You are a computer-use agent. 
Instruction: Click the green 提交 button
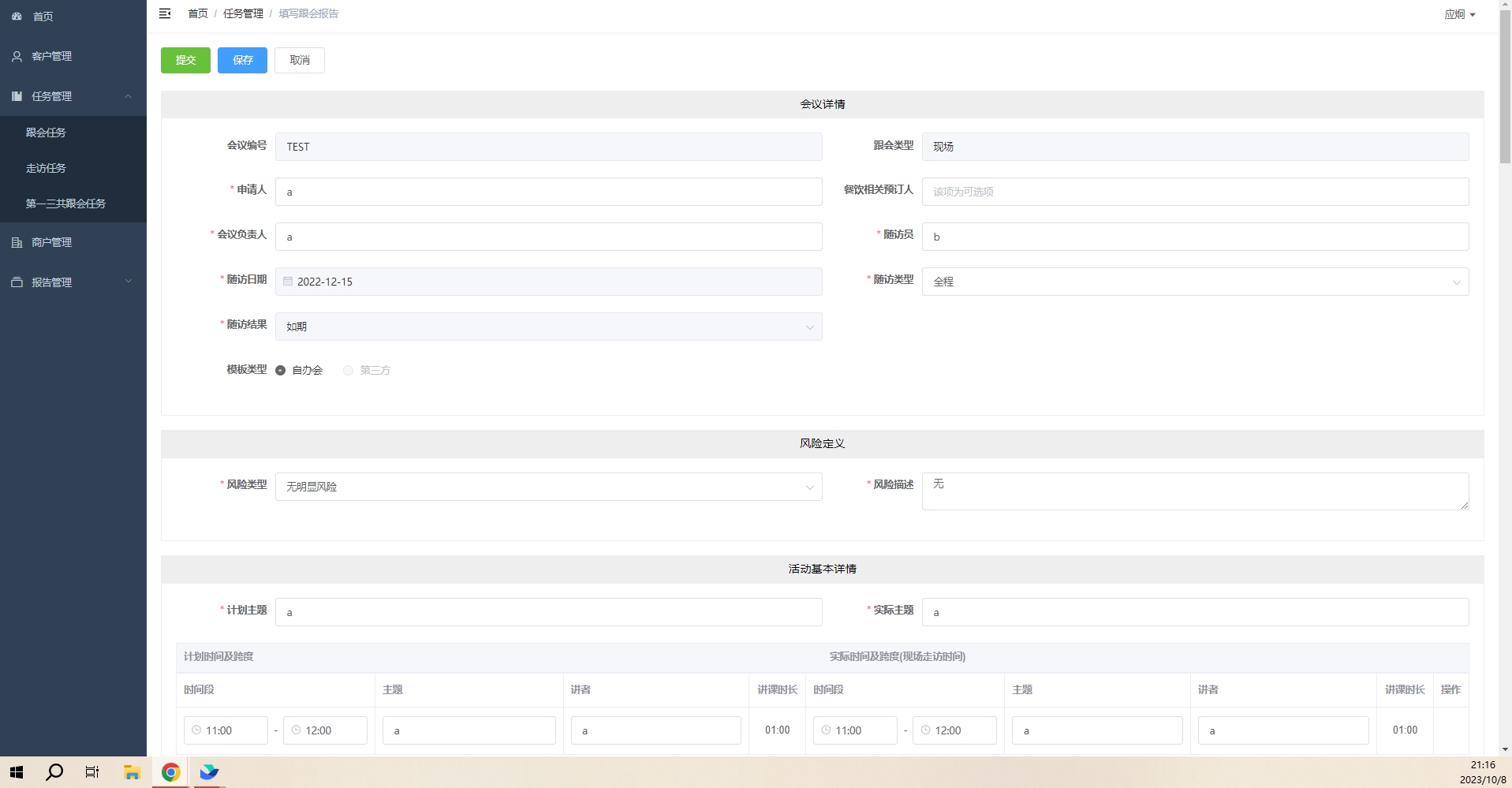coord(185,60)
